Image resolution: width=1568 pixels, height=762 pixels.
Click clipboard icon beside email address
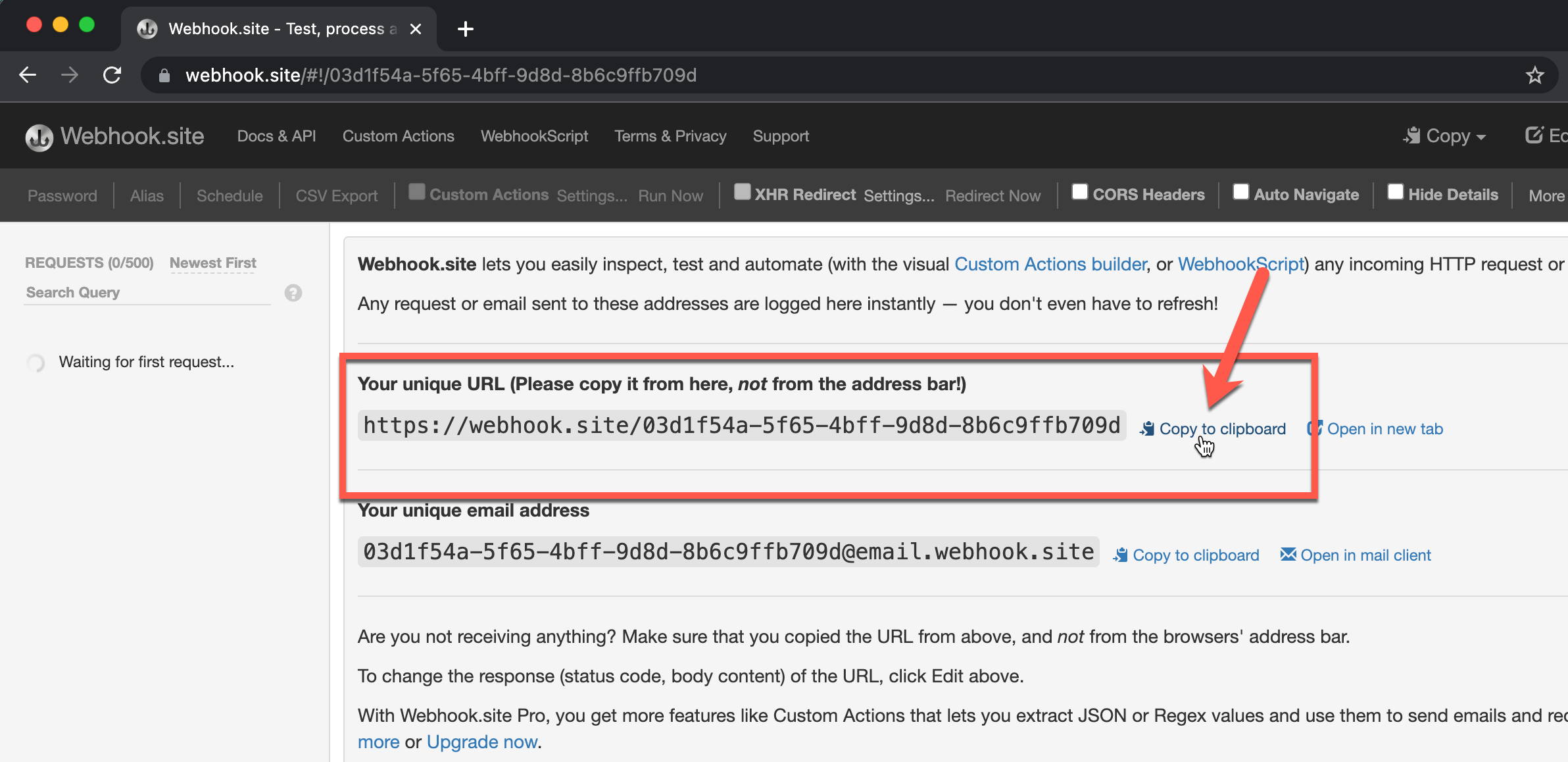(x=1121, y=555)
